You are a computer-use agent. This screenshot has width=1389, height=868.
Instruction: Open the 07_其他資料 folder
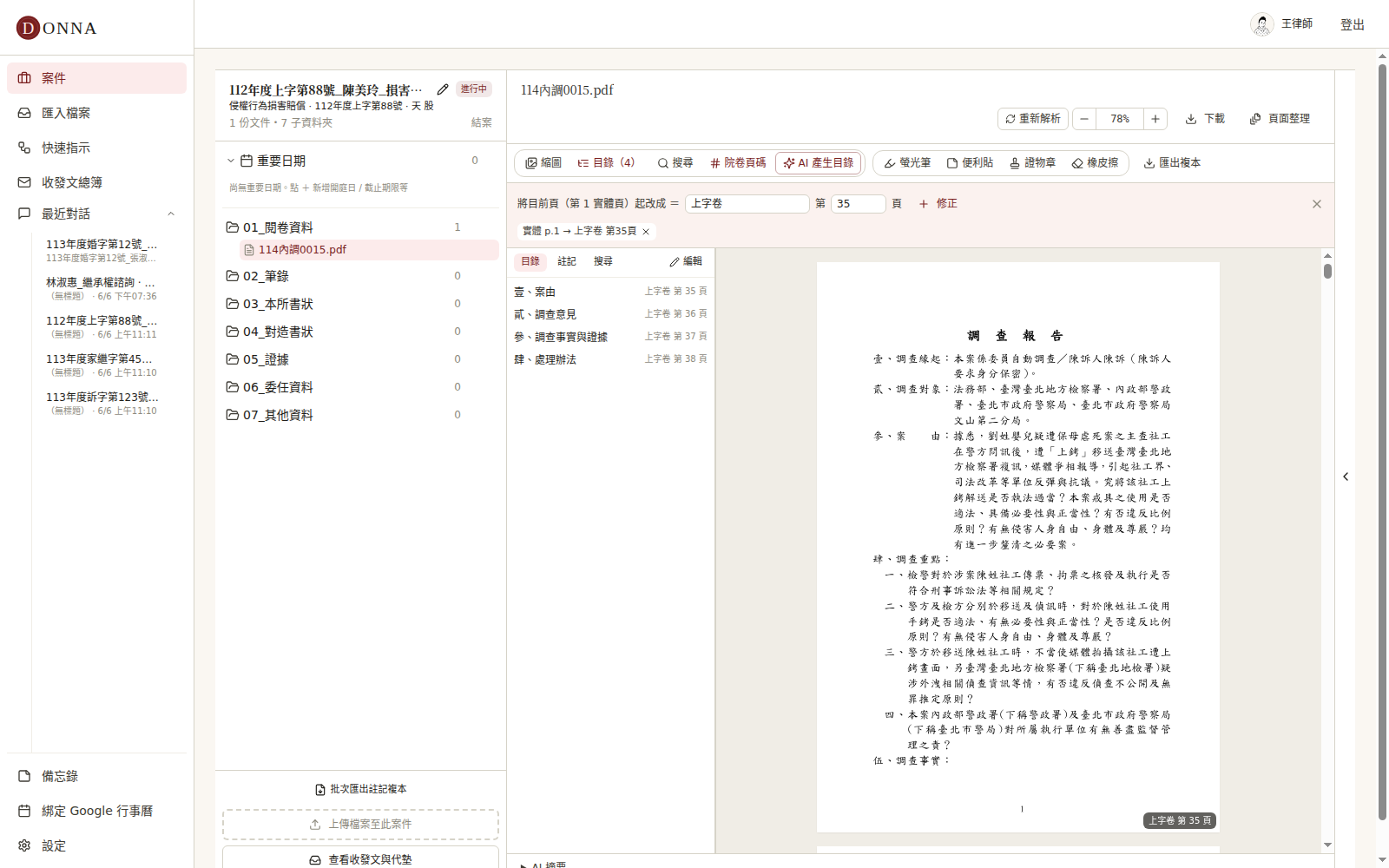[x=359, y=415]
